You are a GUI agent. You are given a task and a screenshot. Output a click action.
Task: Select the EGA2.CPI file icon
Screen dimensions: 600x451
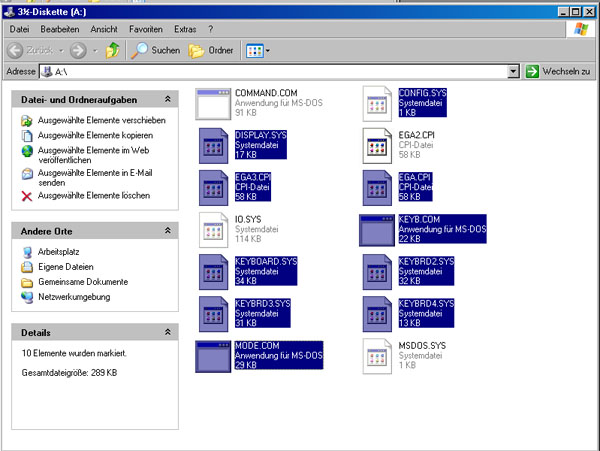[x=377, y=146]
